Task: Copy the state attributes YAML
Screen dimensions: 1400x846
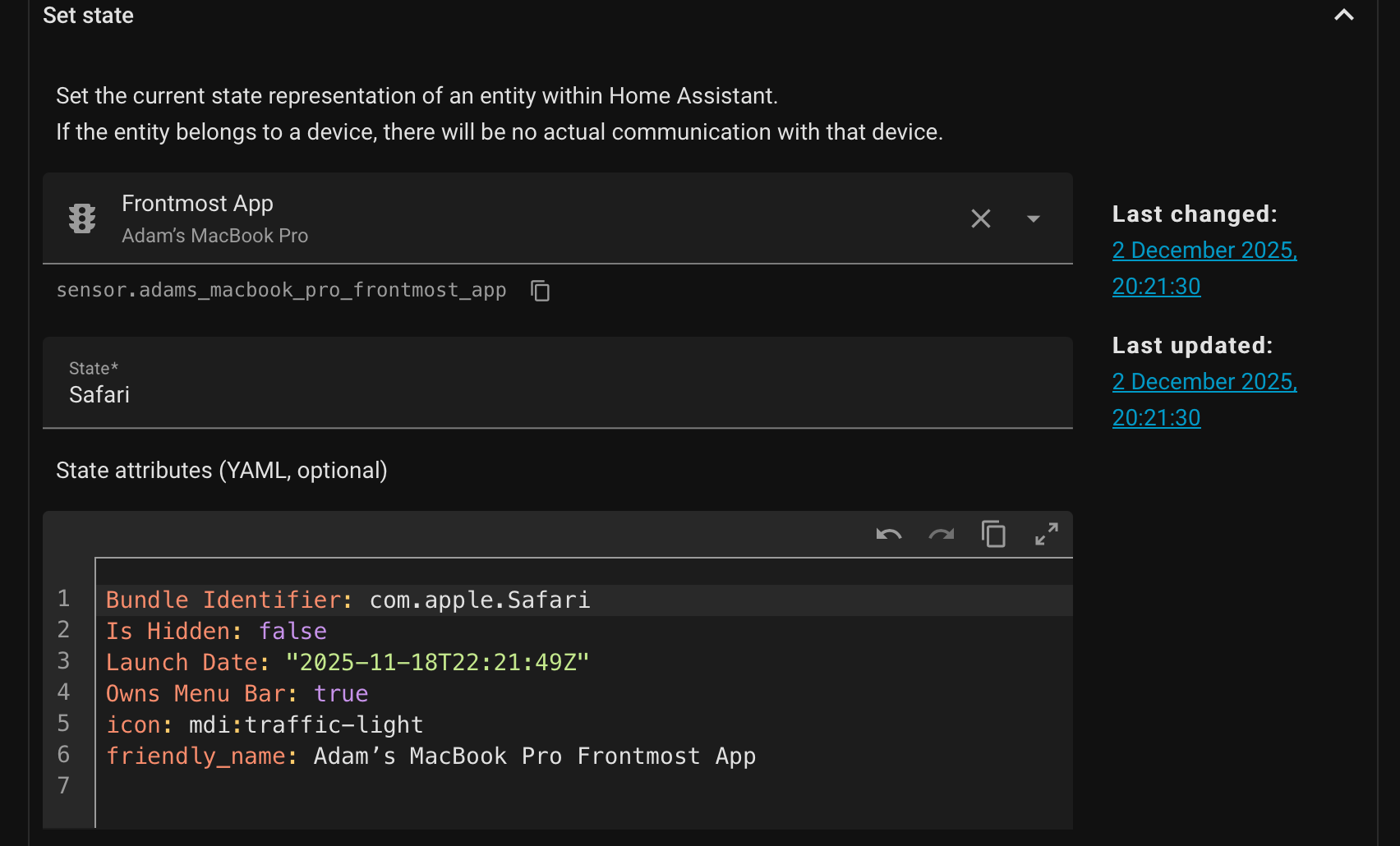Action: coord(993,535)
